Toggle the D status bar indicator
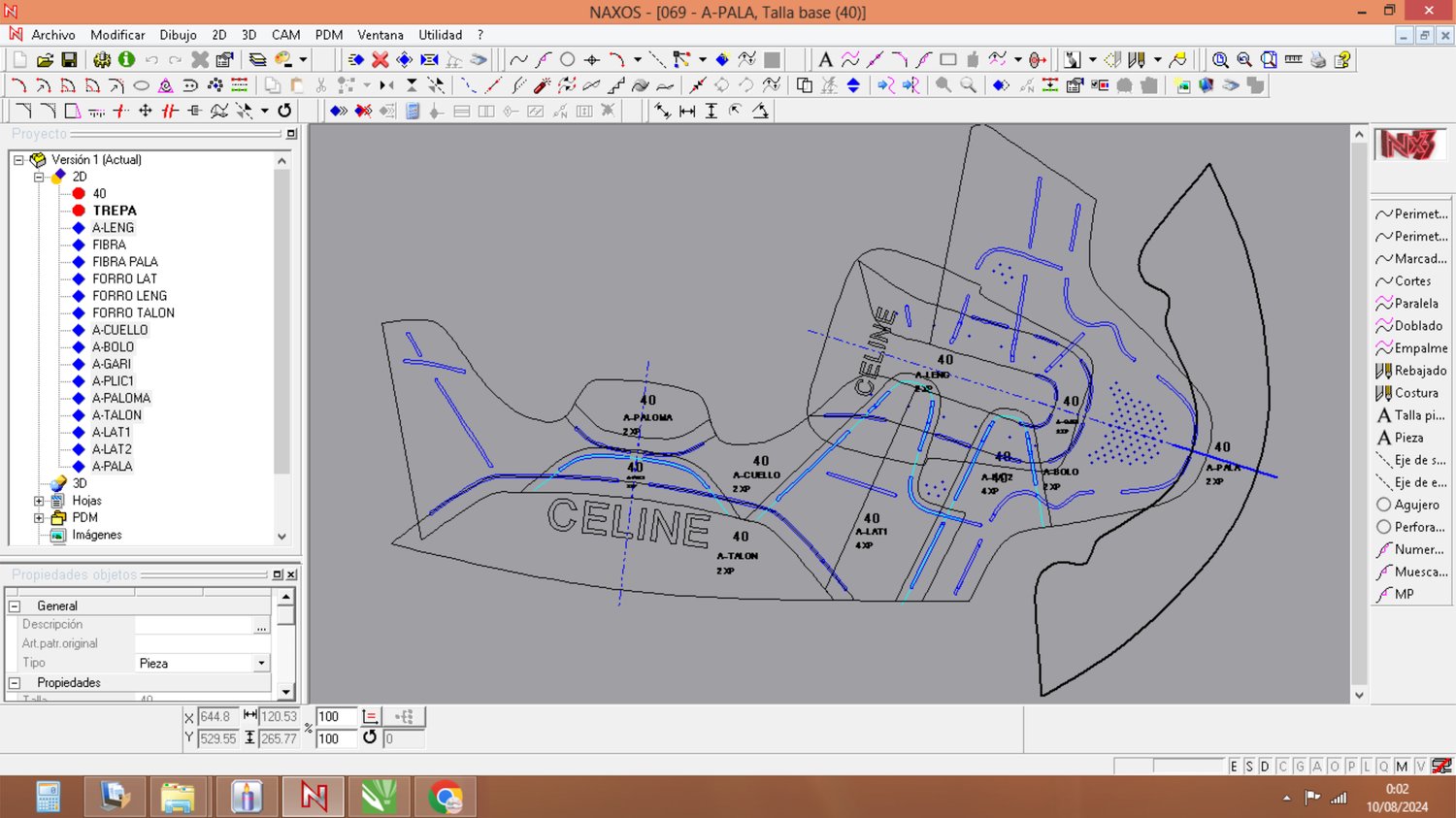This screenshot has width=1456, height=818. coord(1265,767)
